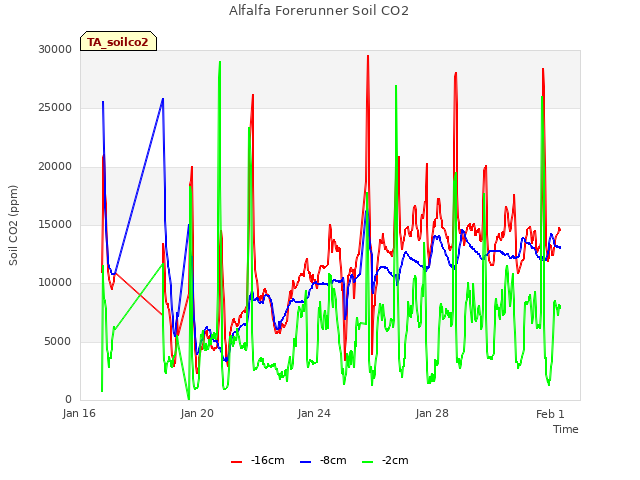The image size is (640, 480).
Task: Toggle the -8cm legend entry
Action: point(323,460)
